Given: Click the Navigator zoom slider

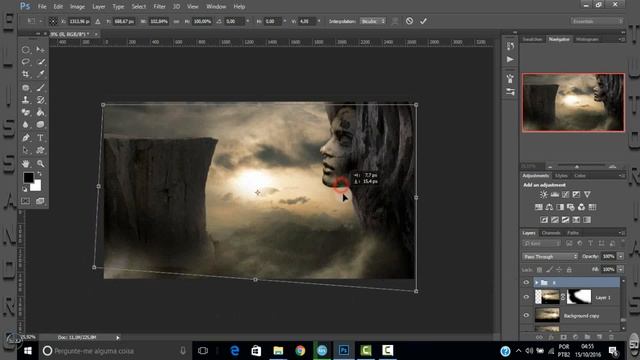Looking at the screenshot, I should point(577,166).
